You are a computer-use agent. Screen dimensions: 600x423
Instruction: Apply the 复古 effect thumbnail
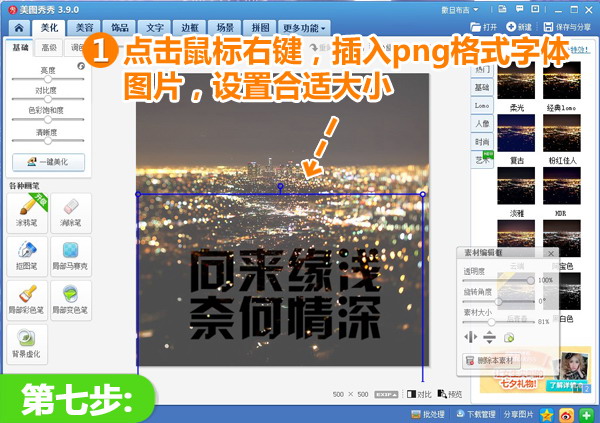coord(516,133)
